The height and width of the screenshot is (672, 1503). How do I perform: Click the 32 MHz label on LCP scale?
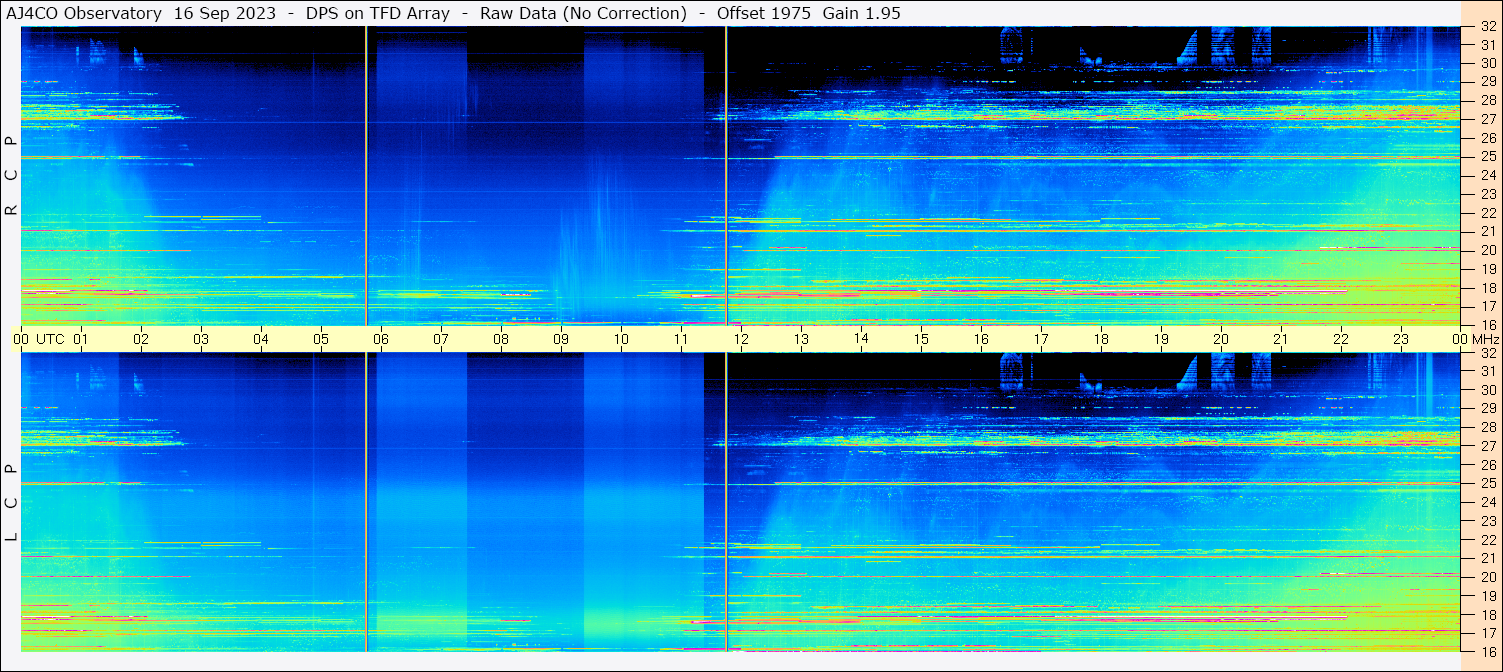[x=1487, y=353]
